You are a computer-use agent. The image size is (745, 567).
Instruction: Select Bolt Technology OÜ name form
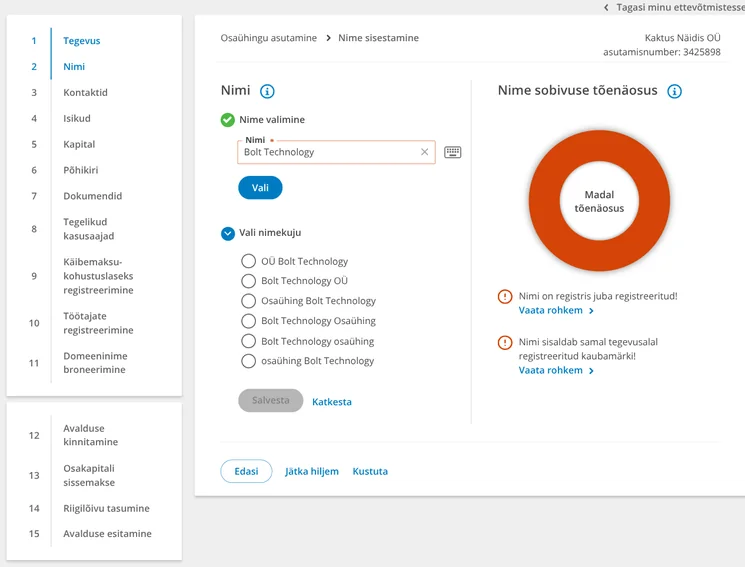click(x=248, y=281)
